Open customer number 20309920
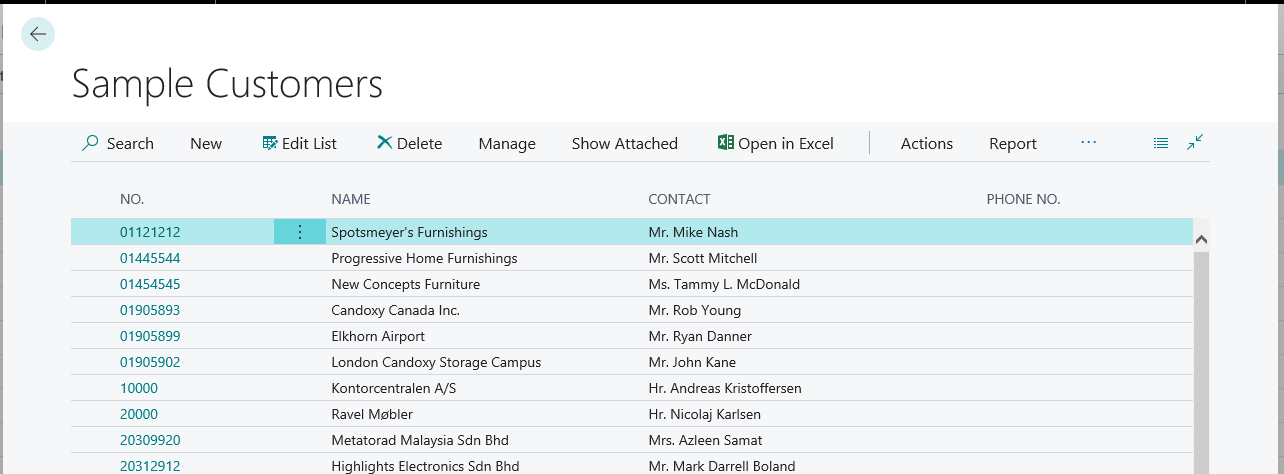 pyautogui.click(x=150, y=440)
